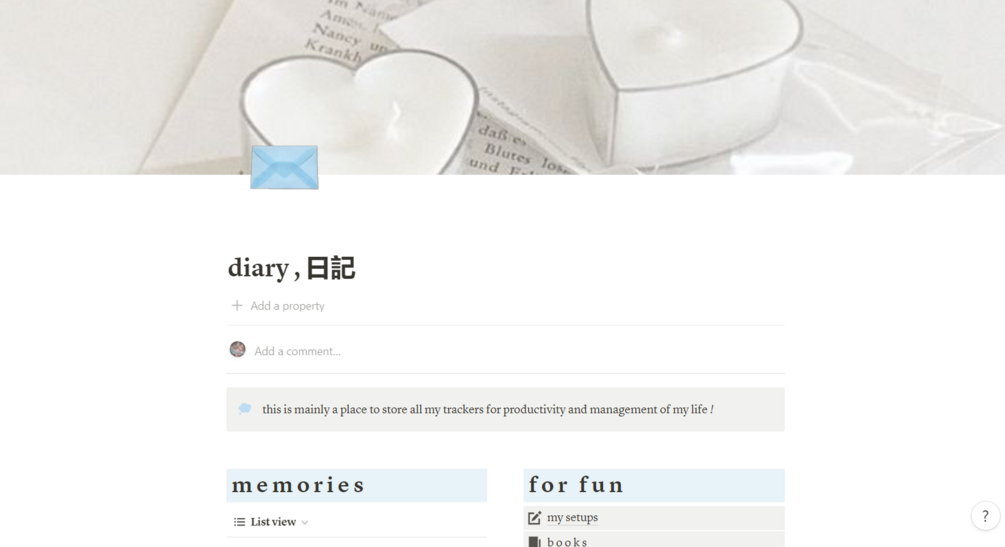1005x547 pixels.
Task: Click the page title diary , 日記
Action: tap(292, 267)
